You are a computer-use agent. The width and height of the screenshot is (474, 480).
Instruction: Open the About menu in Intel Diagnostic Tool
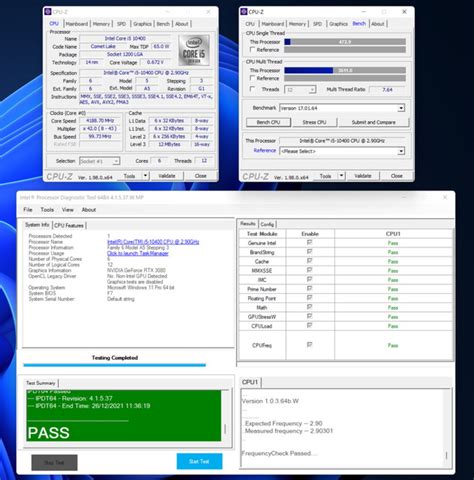89,210
